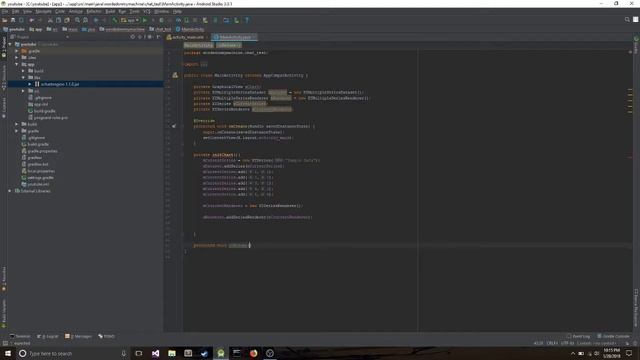640x360 pixels.
Task: Collapse the libs folder arrow
Action: (23, 77)
